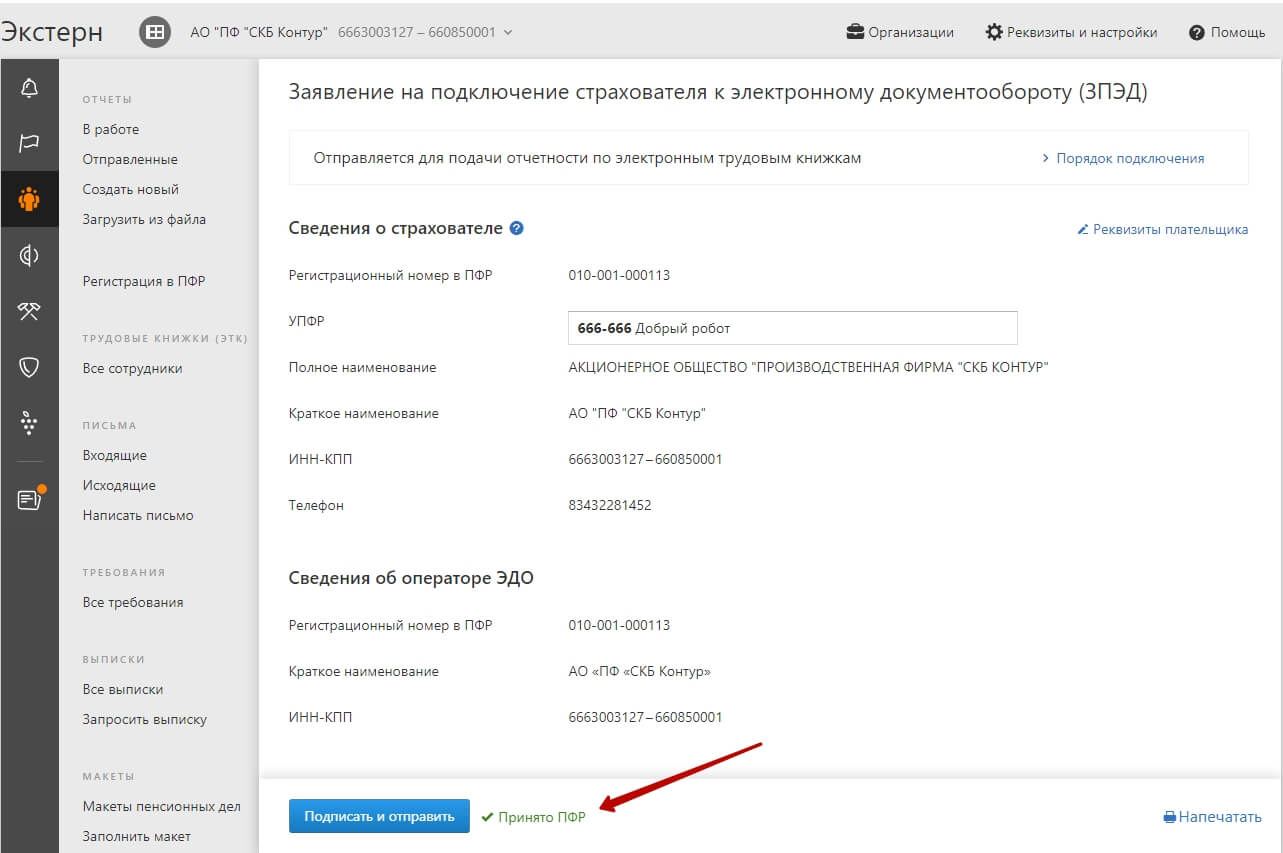Select the orange people icon in sidebar

coord(29,199)
